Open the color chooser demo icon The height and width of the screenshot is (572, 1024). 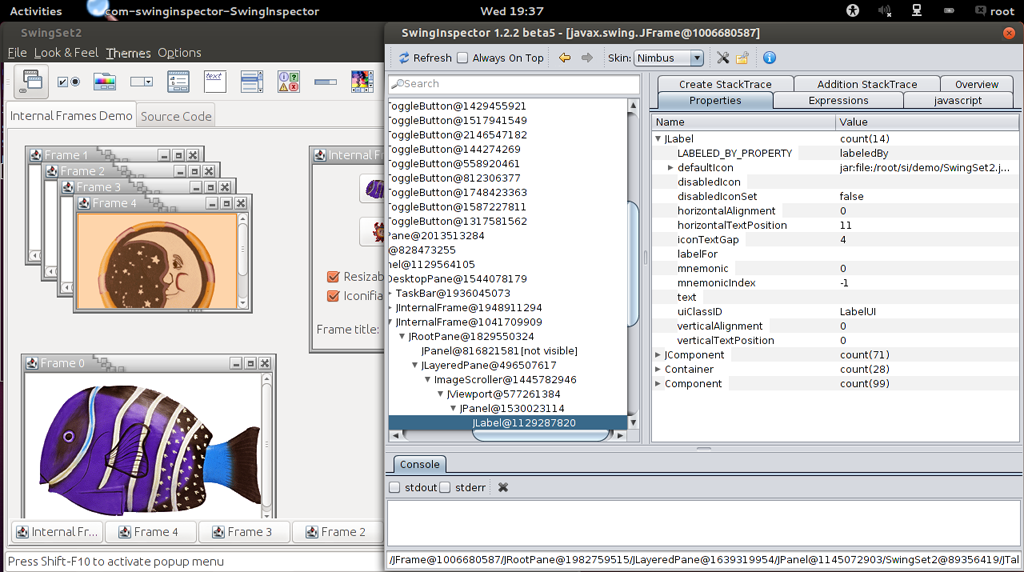tap(104, 81)
